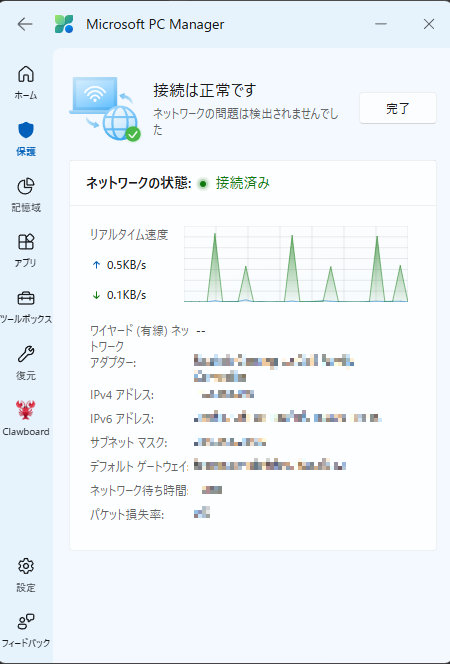Open 設定 settings gear
450x664 pixels.
(x=26, y=566)
